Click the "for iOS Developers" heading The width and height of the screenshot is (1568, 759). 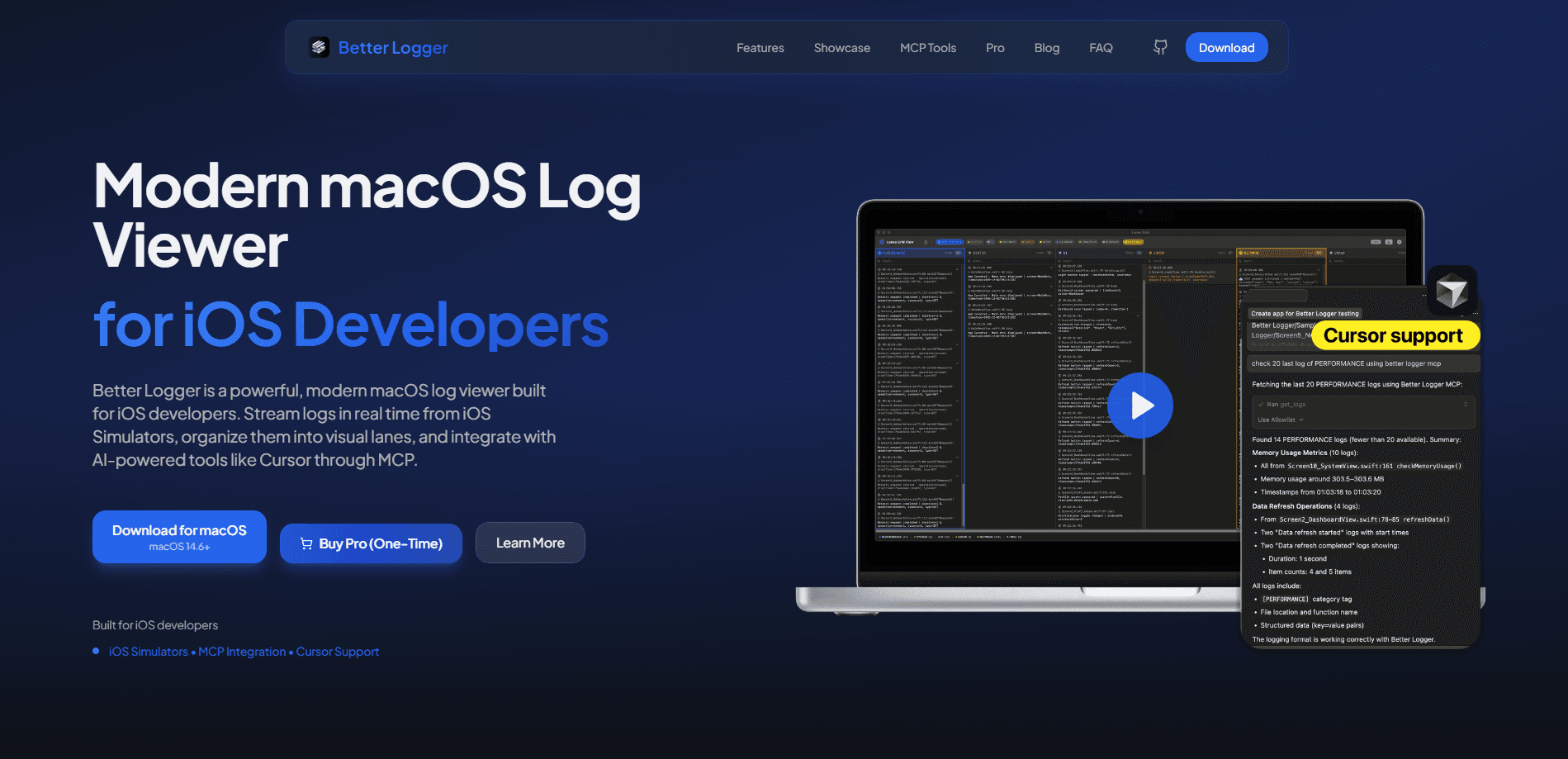pyautogui.click(x=351, y=325)
